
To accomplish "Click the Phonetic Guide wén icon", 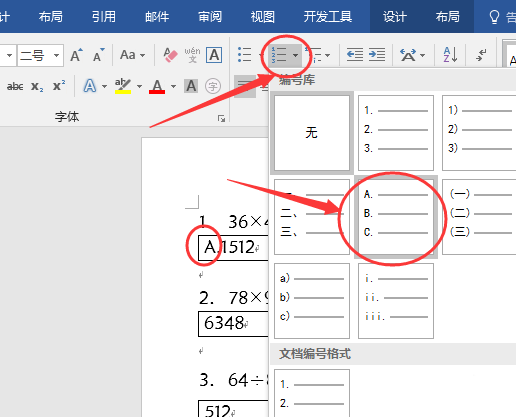I will pyautogui.click(x=192, y=55).
